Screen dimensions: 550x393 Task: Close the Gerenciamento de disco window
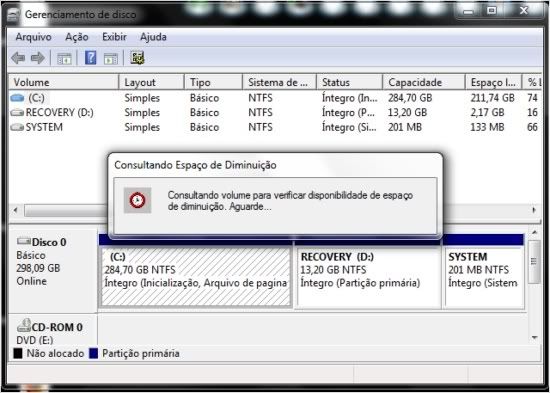[523, 11]
